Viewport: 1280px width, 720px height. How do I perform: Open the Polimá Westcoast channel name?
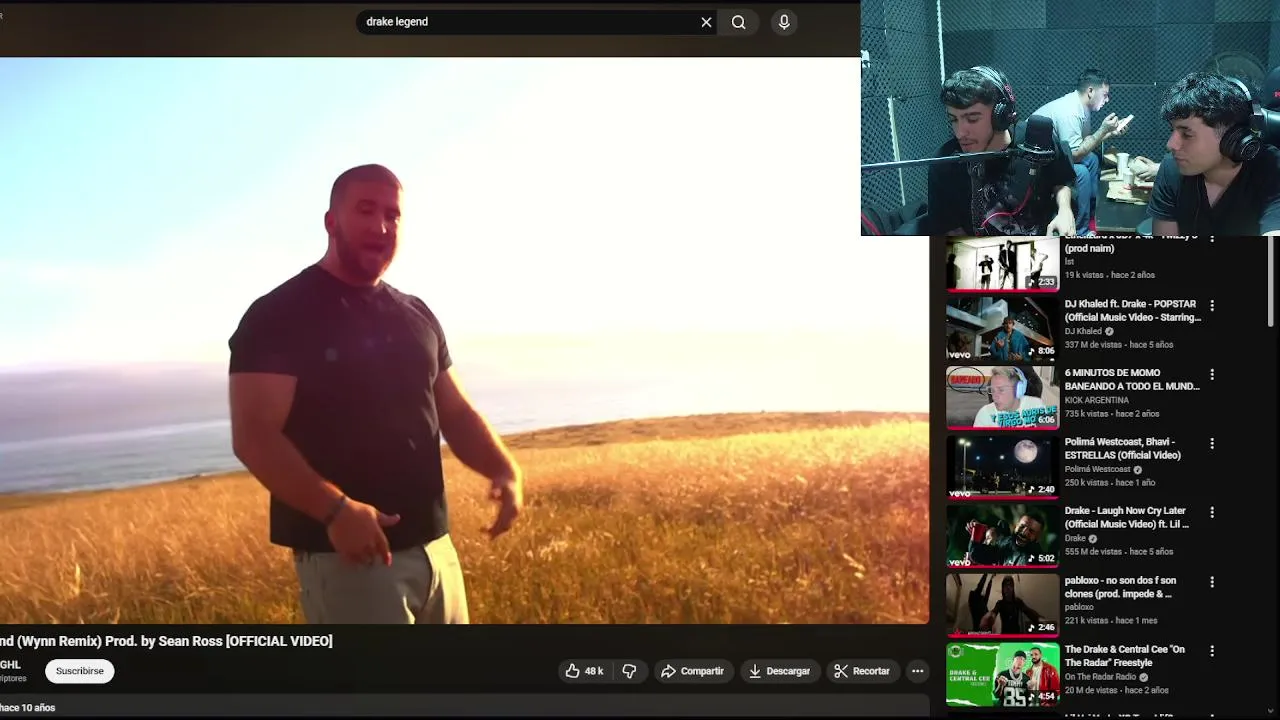coord(1097,469)
